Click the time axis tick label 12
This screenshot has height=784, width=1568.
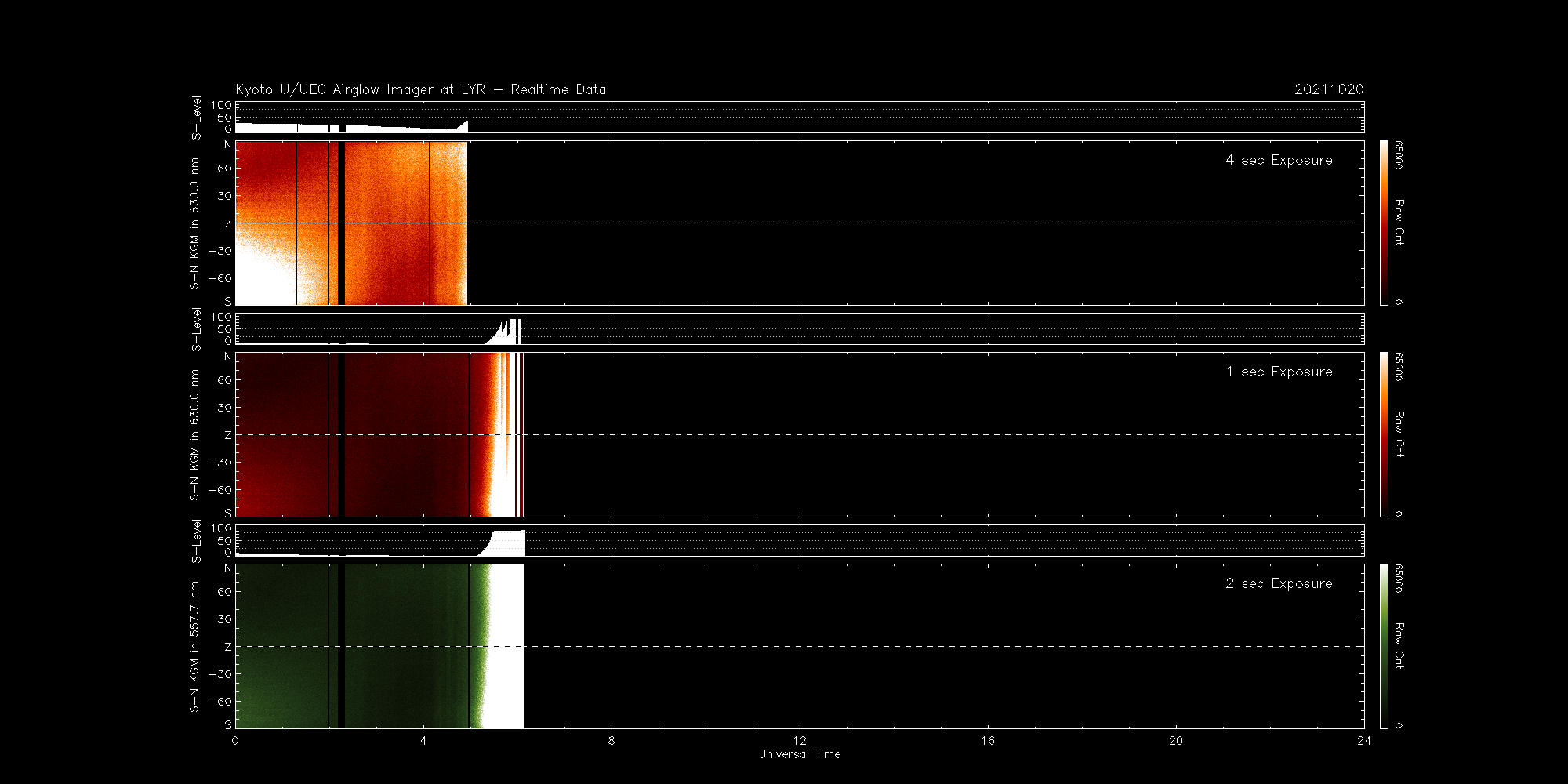coord(800,741)
